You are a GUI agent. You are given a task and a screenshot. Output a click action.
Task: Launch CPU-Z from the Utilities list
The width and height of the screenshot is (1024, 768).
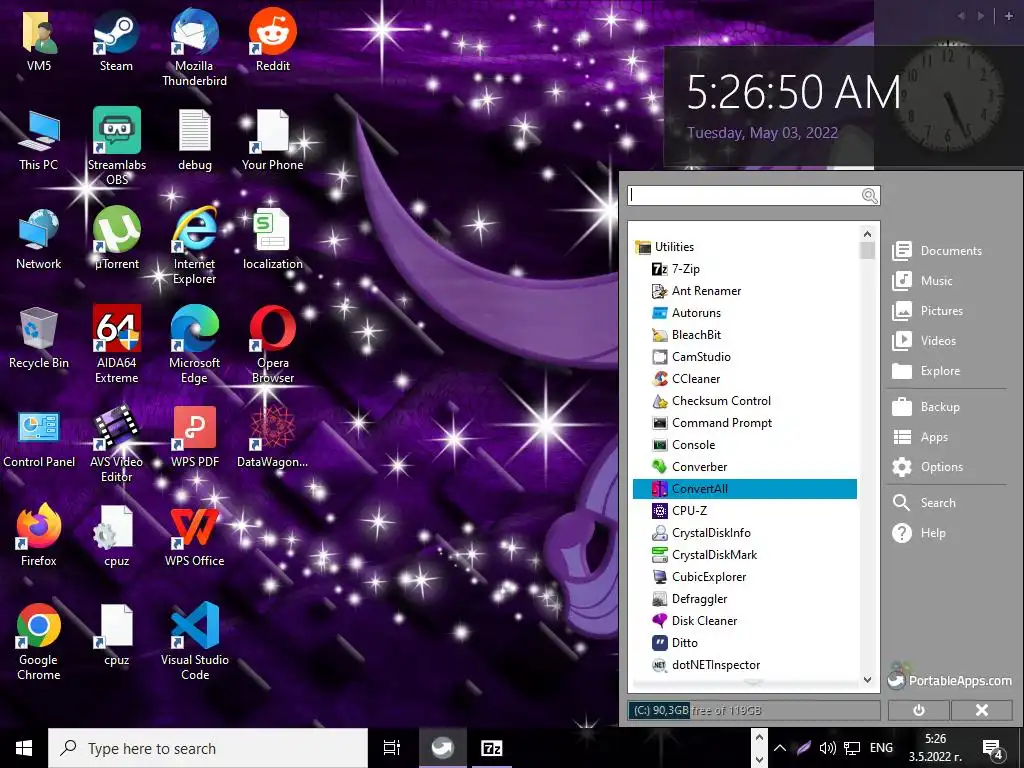coord(679,511)
